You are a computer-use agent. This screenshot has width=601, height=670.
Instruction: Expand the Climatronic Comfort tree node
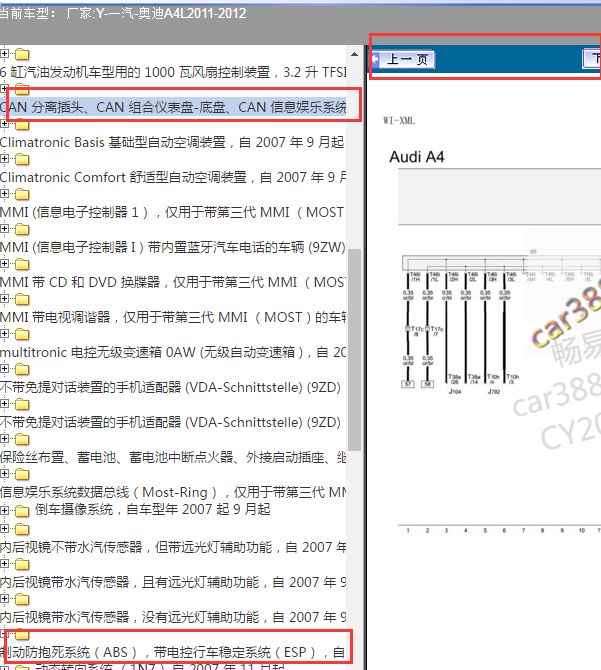coord(4,159)
